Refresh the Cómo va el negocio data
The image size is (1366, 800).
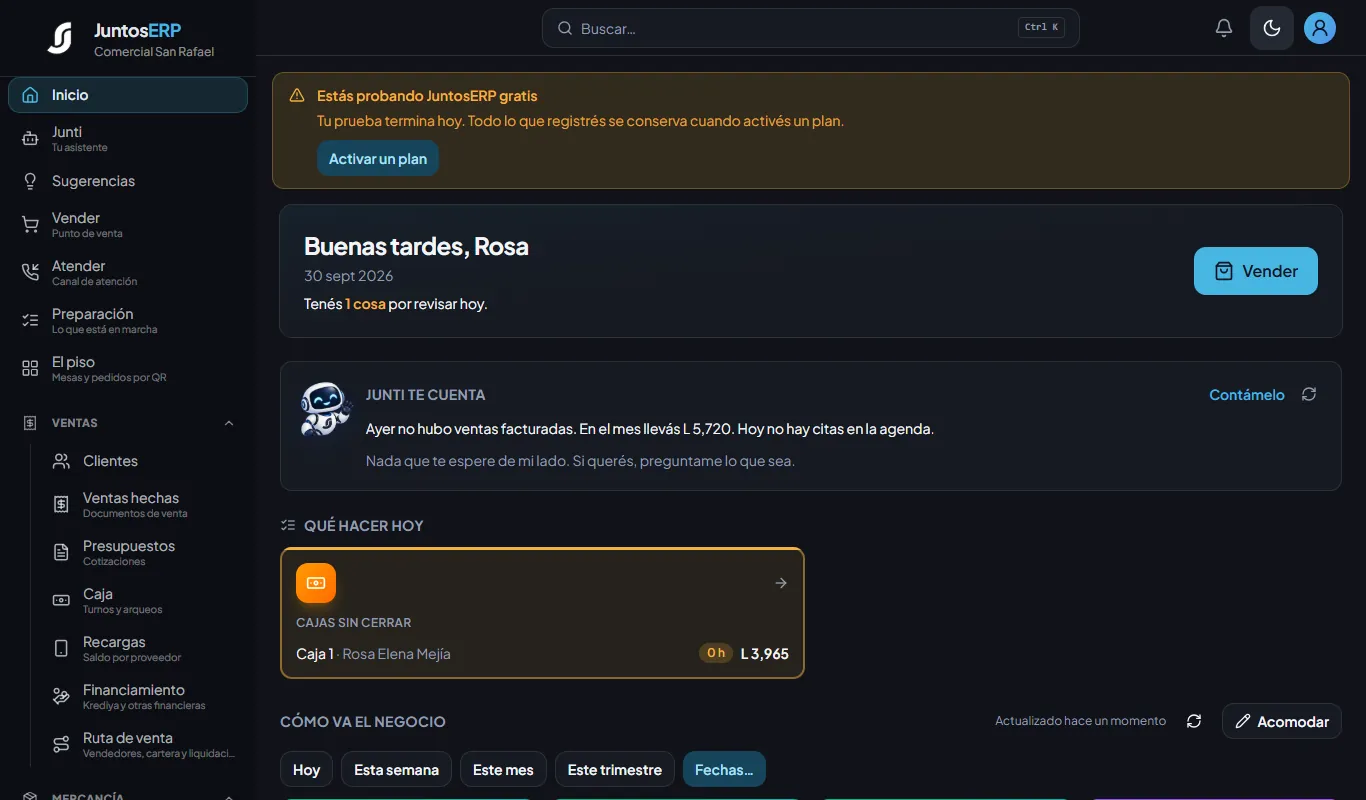click(x=1194, y=721)
